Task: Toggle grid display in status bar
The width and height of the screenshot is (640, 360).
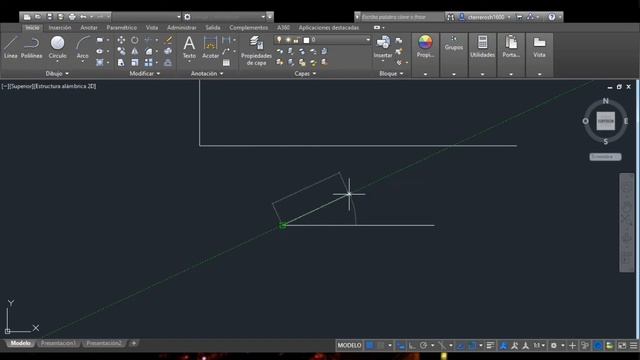Action: click(370, 345)
